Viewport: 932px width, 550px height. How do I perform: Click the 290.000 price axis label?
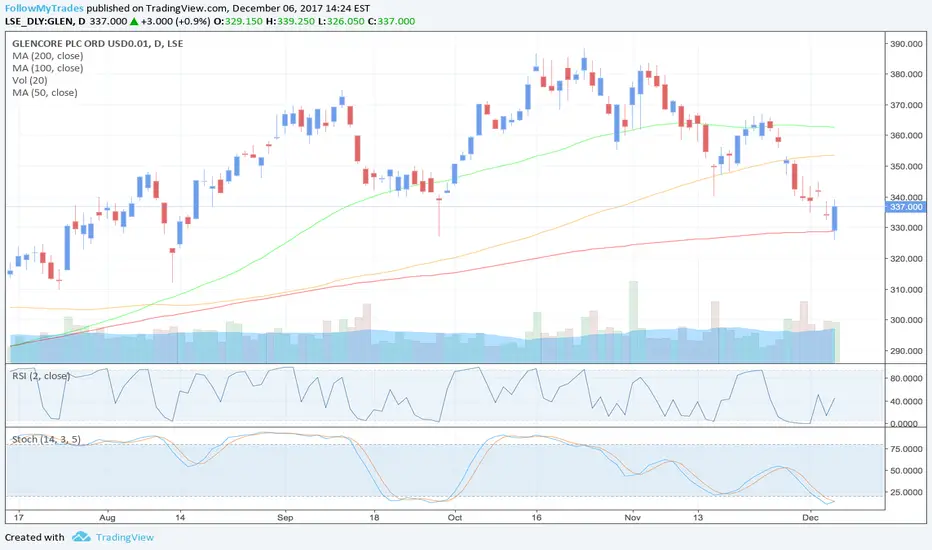(x=906, y=351)
